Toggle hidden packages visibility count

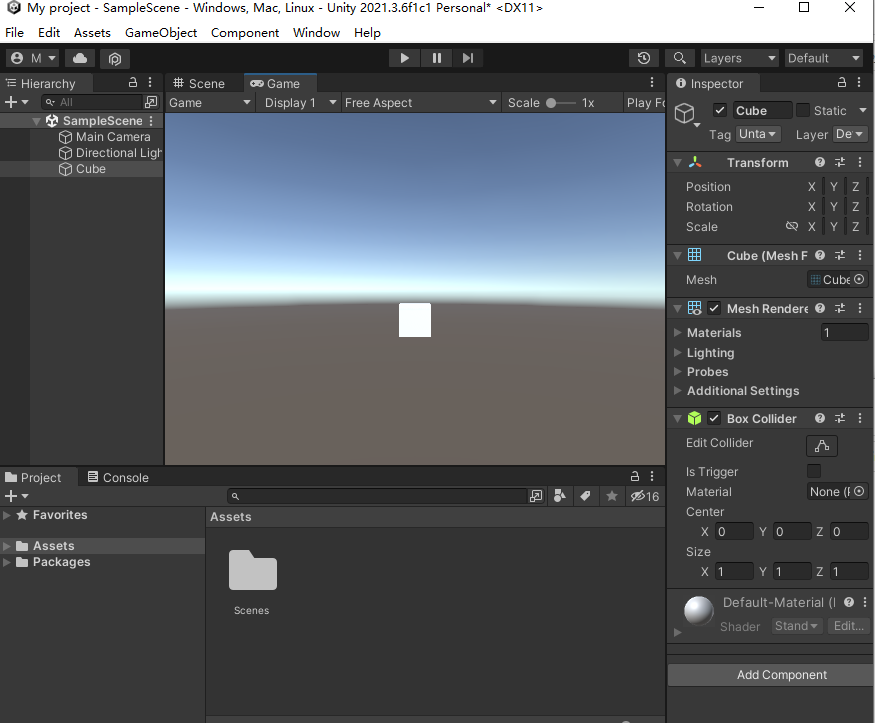[x=645, y=496]
